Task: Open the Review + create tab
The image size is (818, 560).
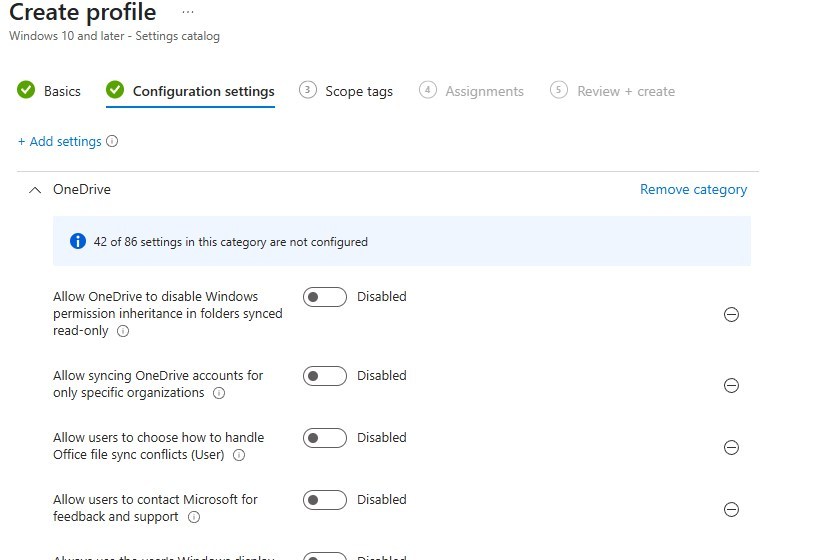Action: tap(626, 91)
